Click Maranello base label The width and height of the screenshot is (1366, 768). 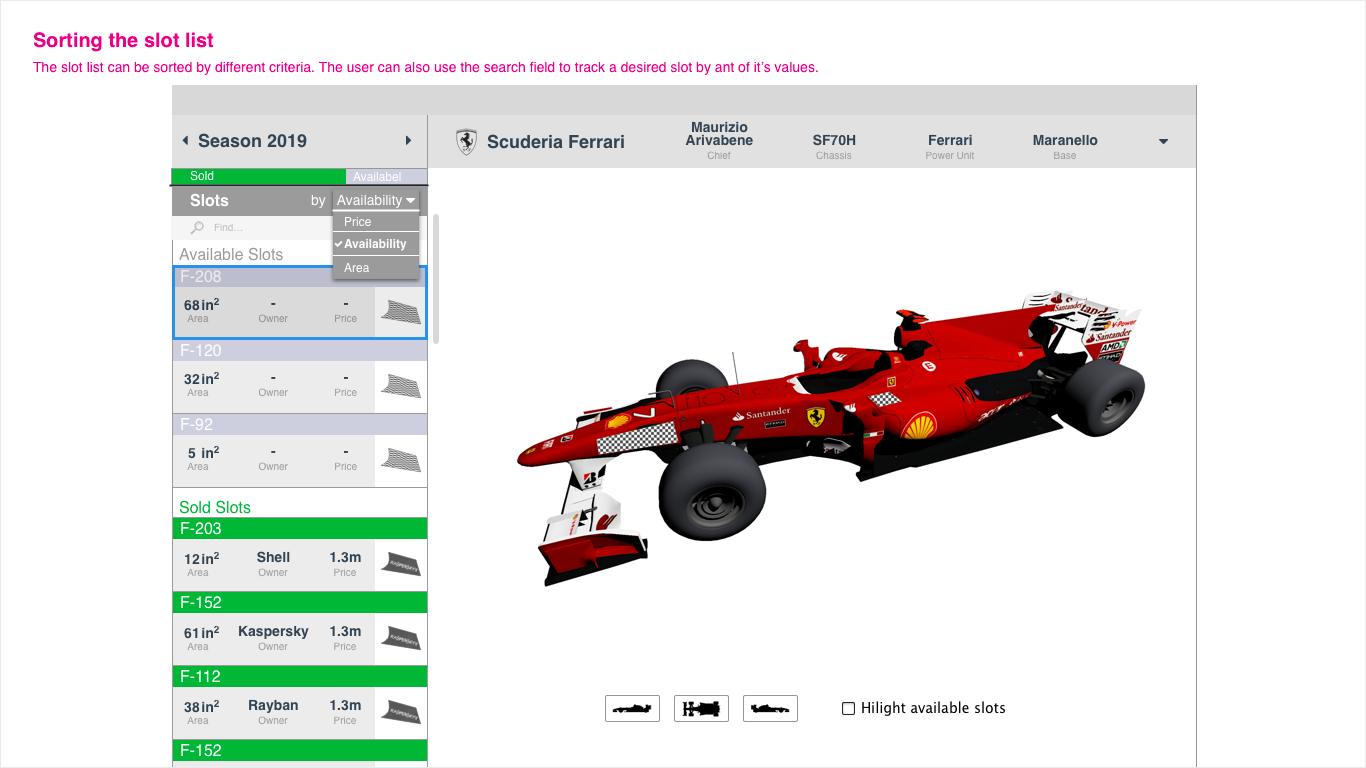(1065, 141)
